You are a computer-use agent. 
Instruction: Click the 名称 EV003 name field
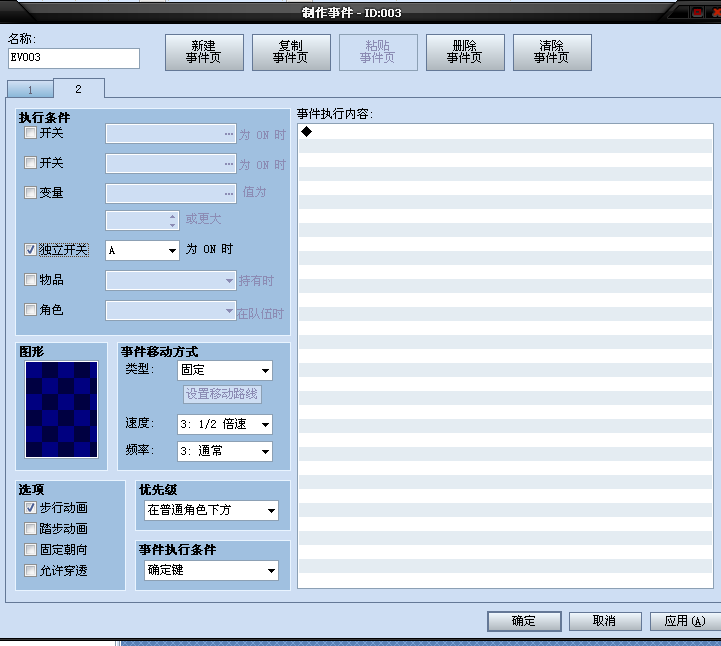point(74,58)
